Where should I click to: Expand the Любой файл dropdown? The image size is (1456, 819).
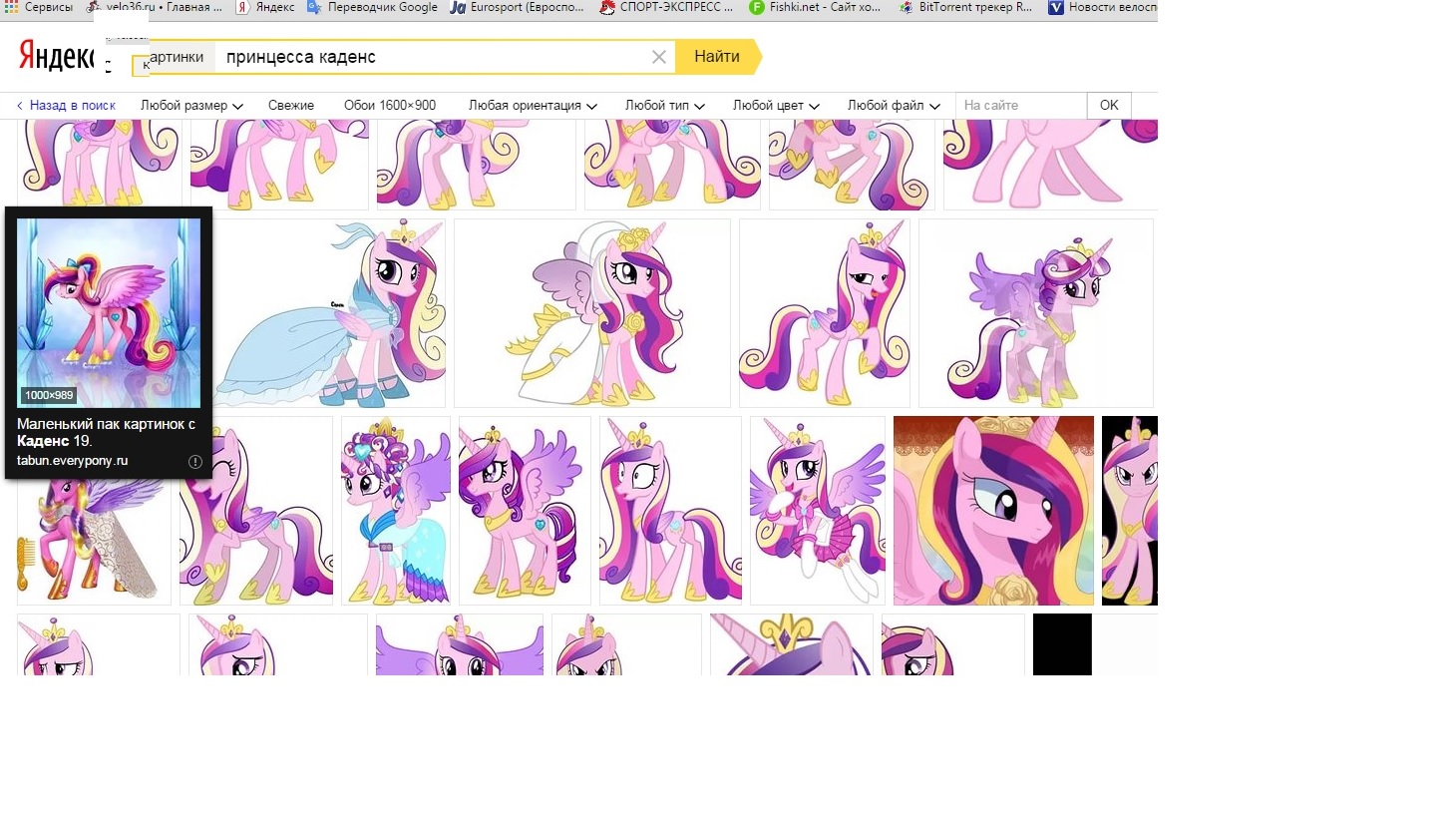point(894,105)
